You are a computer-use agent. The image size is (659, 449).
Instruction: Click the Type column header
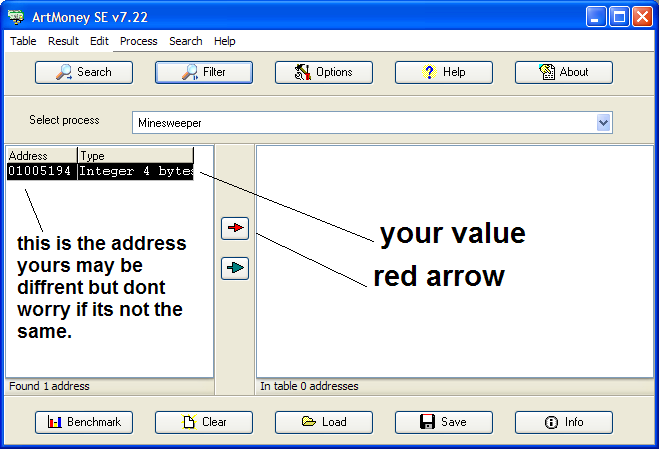point(136,156)
